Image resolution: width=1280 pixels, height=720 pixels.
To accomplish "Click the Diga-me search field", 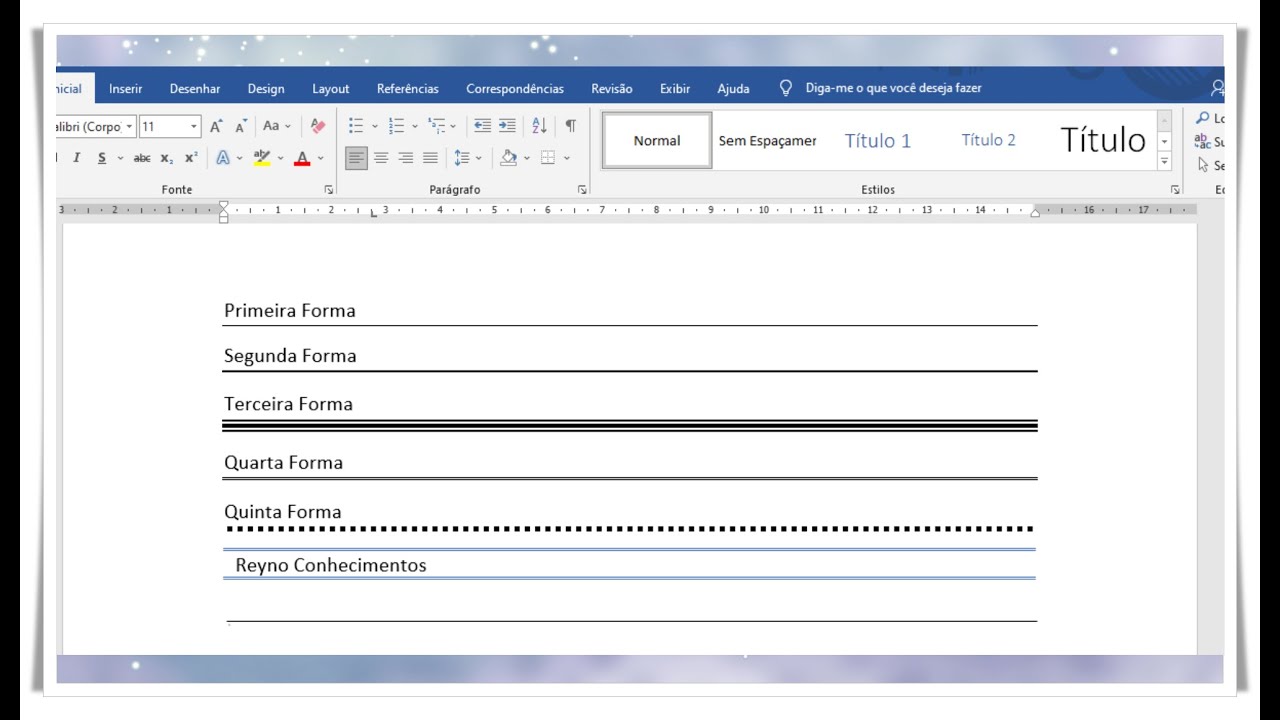I will coord(893,89).
